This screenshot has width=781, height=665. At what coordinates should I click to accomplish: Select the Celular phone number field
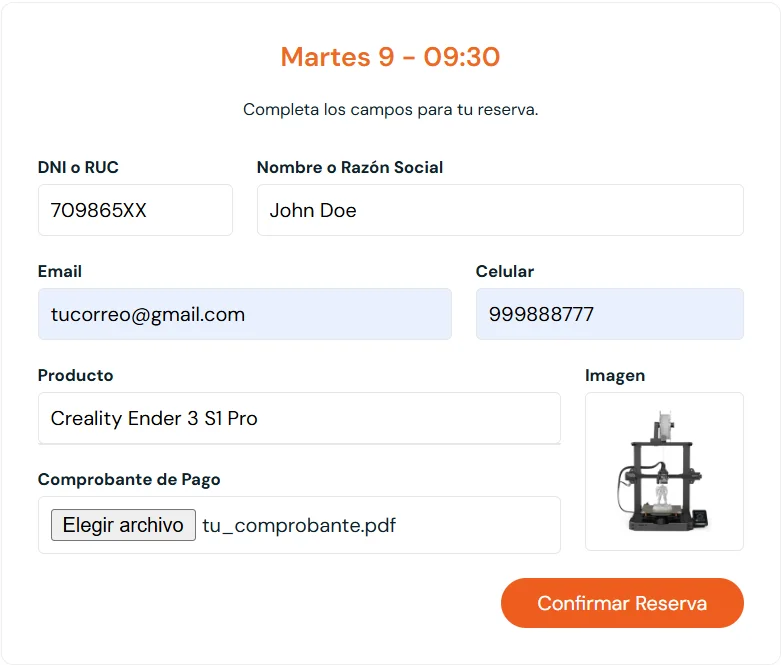pyautogui.click(x=609, y=314)
